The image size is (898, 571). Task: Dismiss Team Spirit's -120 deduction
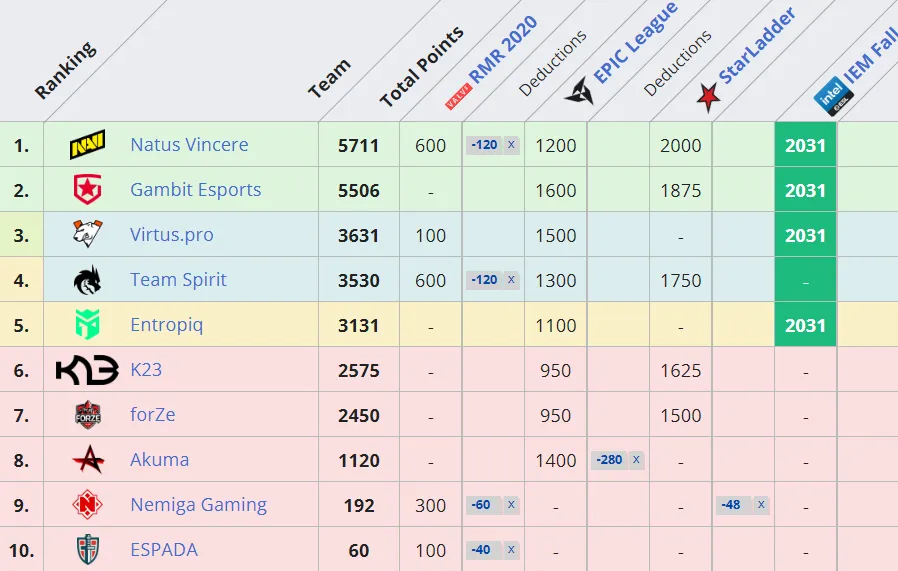coord(511,279)
